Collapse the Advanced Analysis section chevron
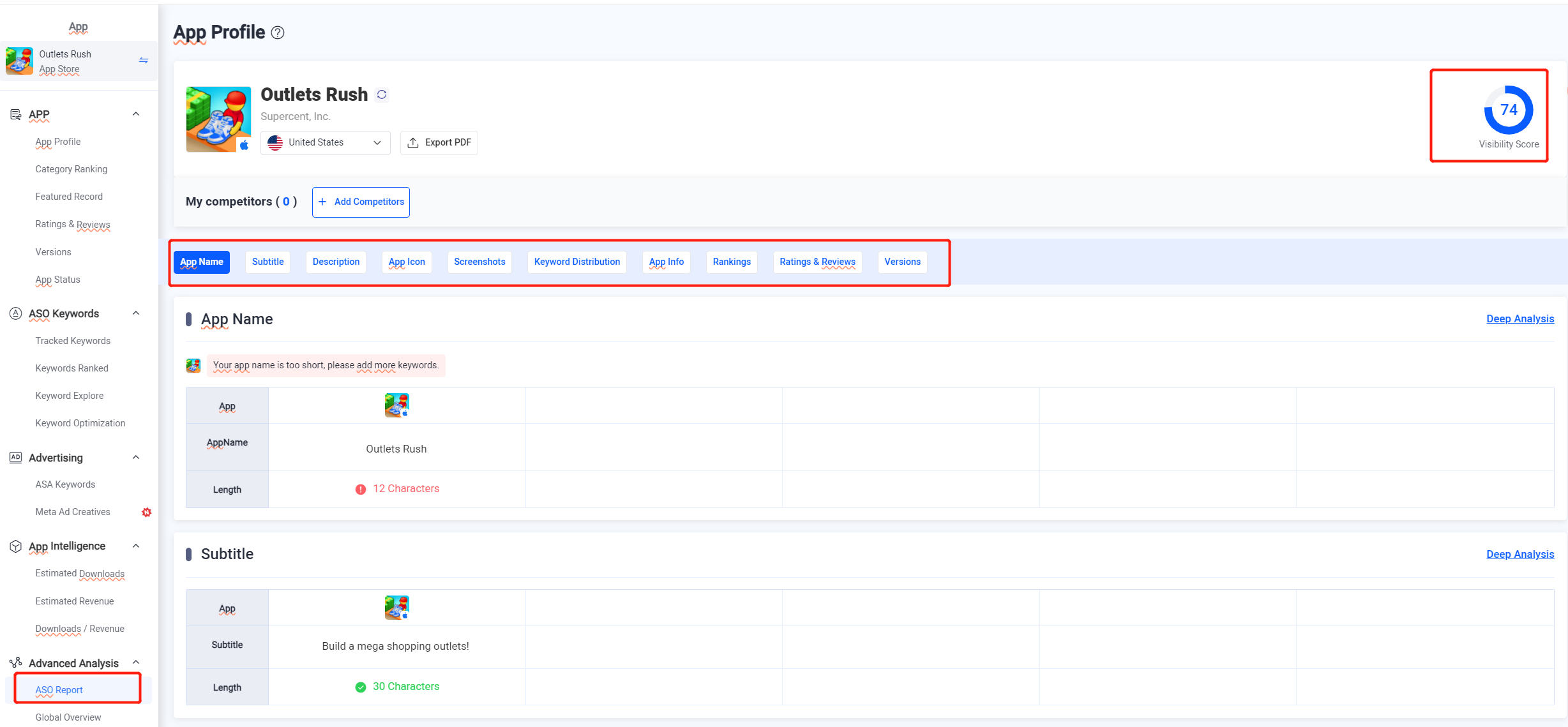 pyautogui.click(x=136, y=663)
